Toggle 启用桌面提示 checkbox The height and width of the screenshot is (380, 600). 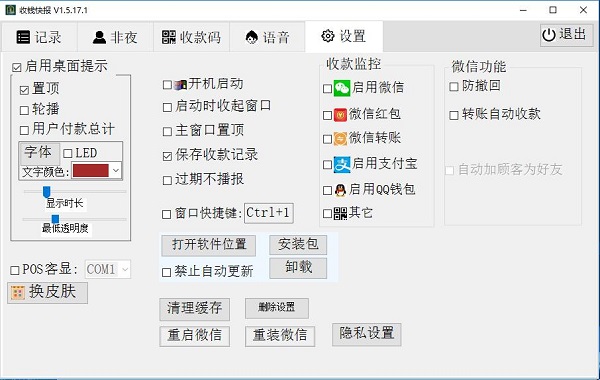click(16, 68)
